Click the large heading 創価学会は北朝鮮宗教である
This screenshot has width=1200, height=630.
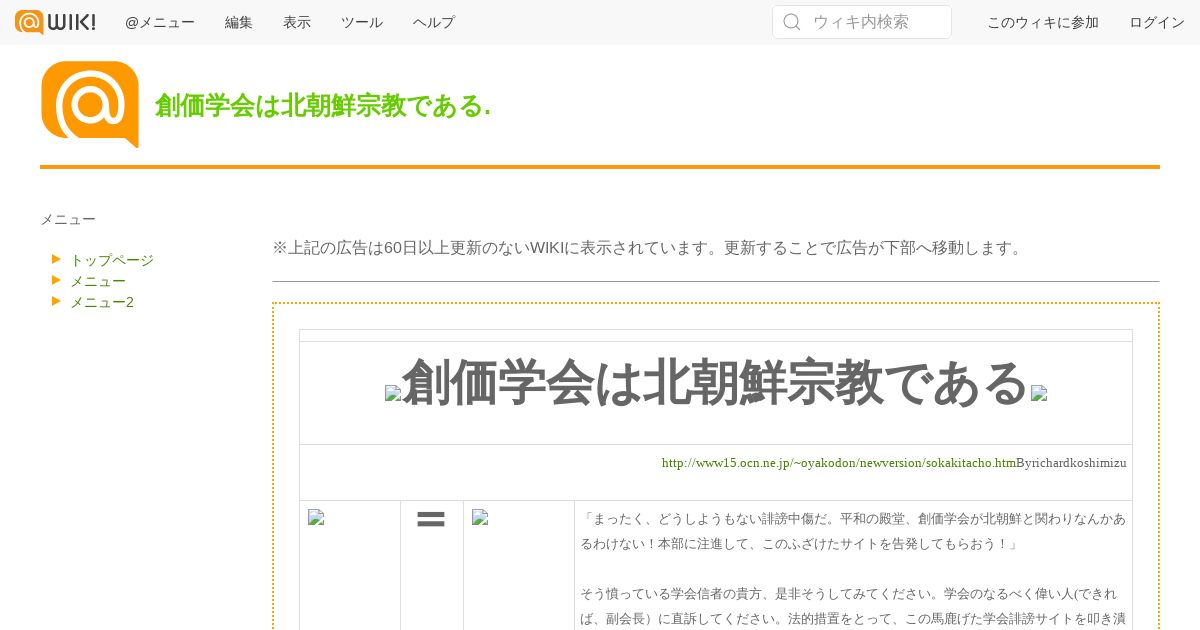716,383
